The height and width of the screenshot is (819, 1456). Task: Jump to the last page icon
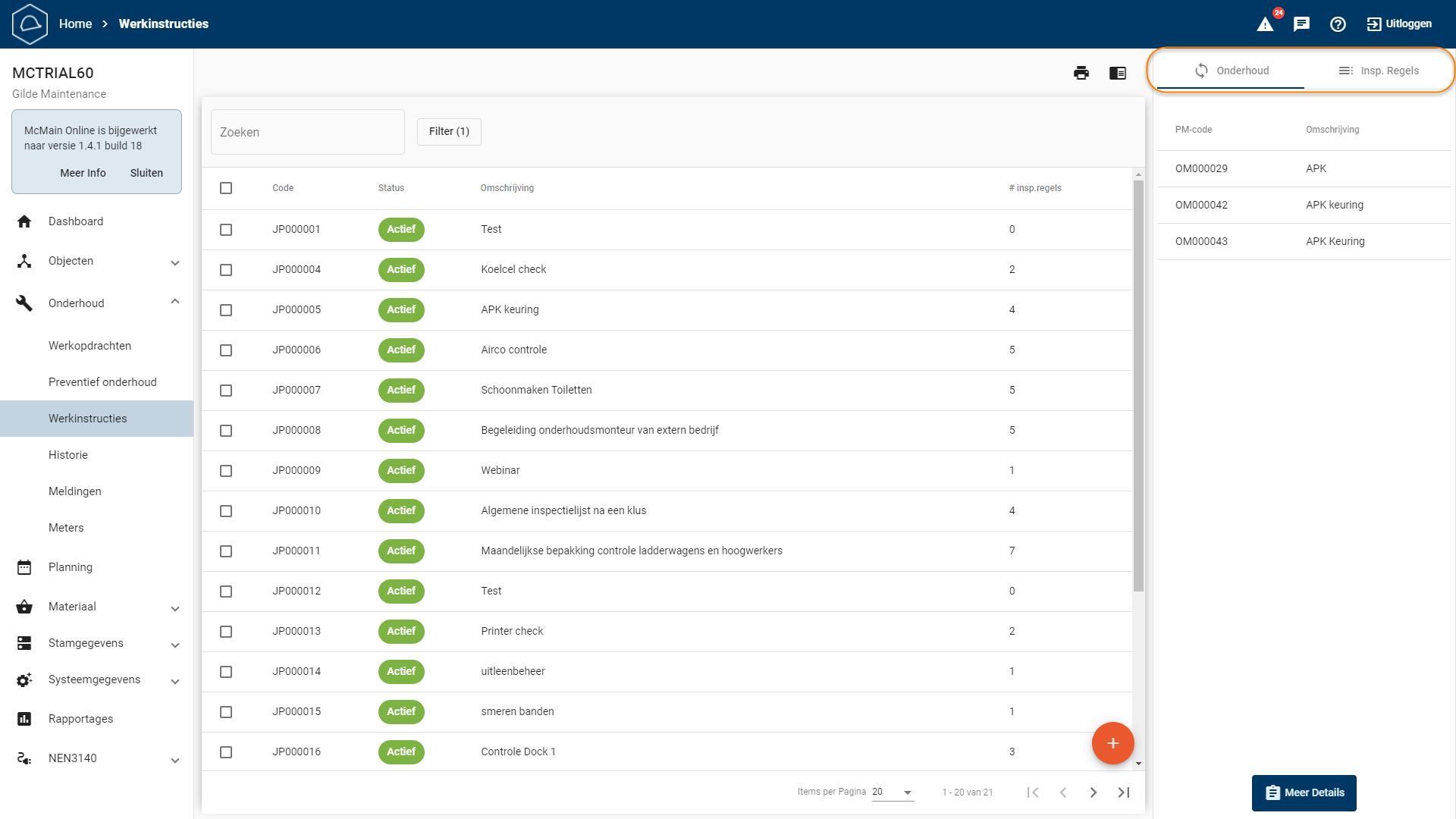click(1124, 792)
